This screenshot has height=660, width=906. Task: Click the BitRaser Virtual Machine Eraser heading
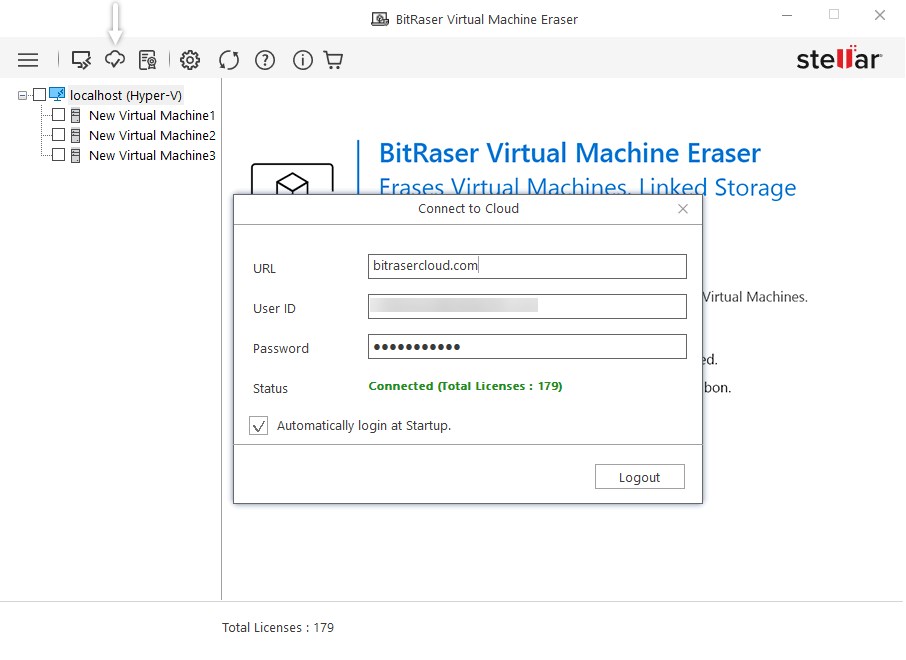[570, 153]
